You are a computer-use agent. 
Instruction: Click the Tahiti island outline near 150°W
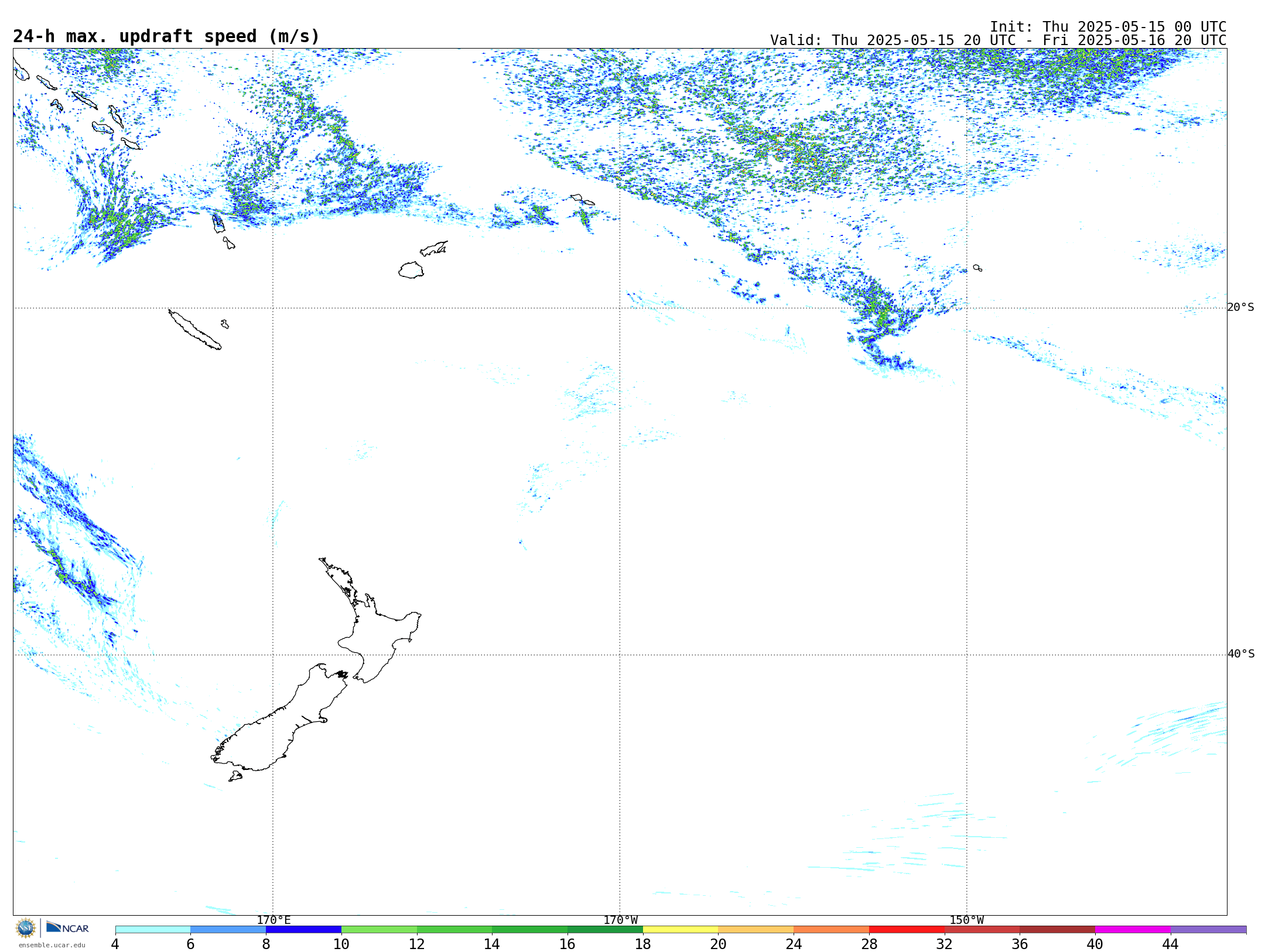click(977, 268)
